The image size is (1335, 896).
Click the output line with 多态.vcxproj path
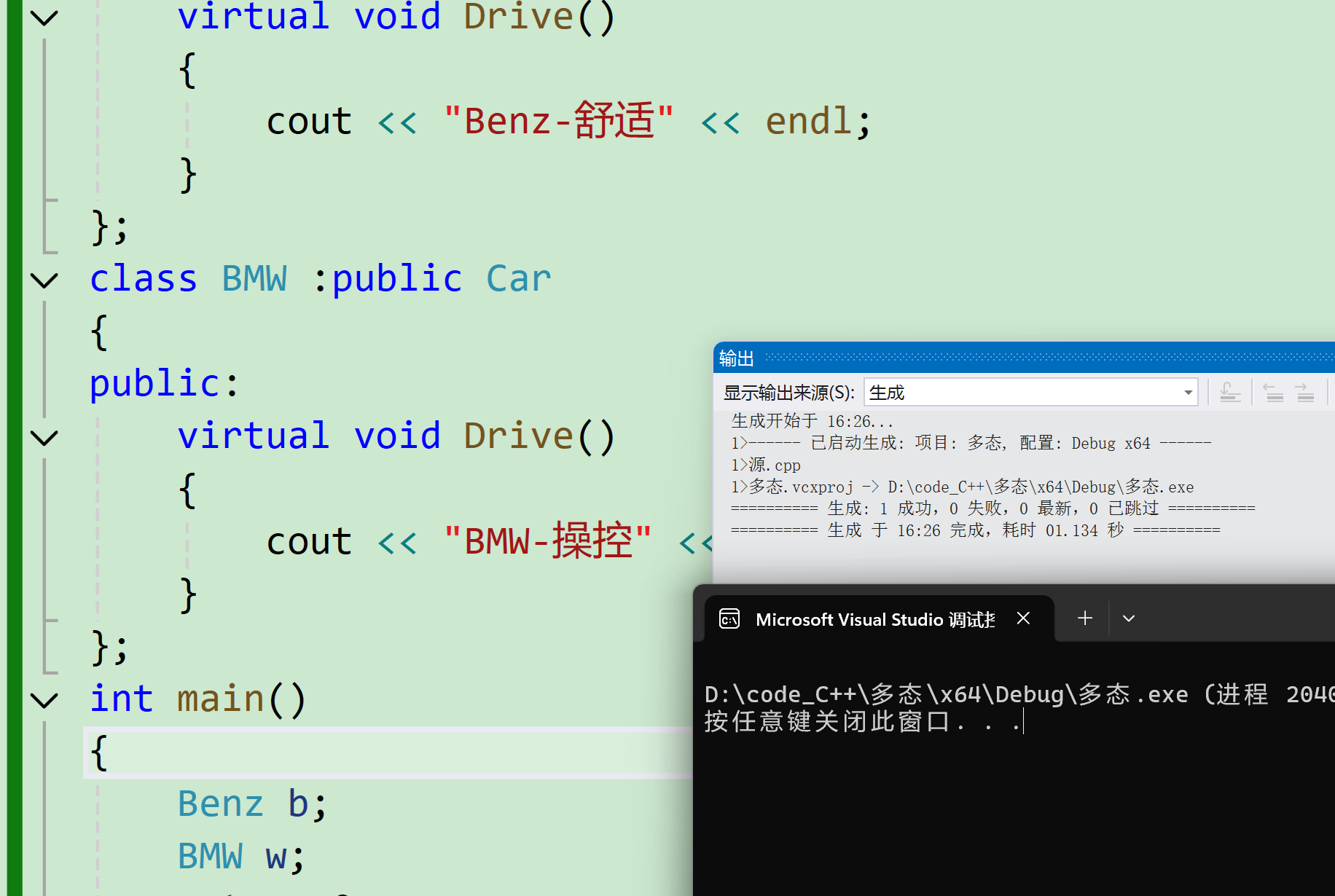963,487
